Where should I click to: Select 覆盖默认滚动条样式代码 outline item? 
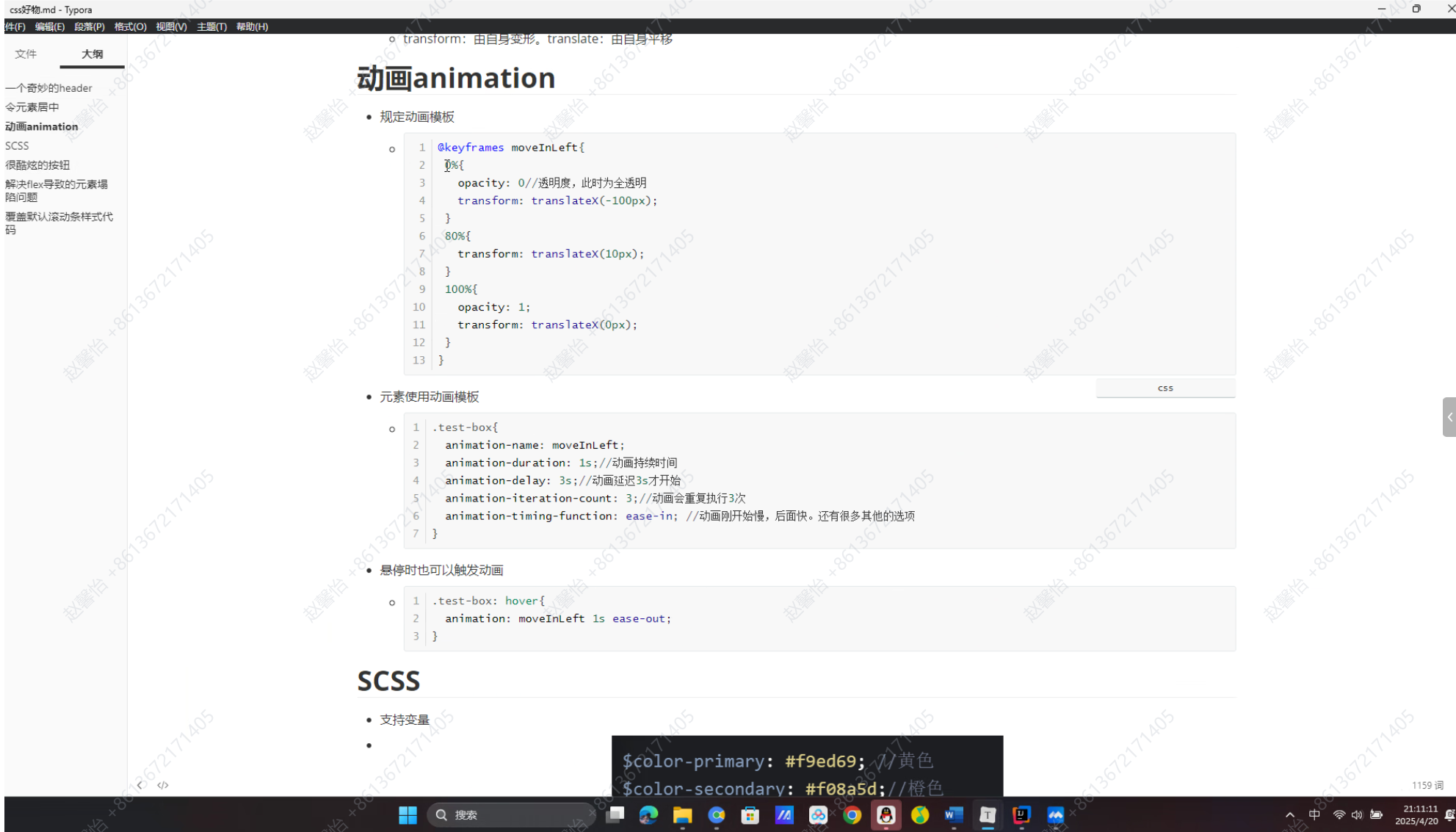(x=59, y=223)
